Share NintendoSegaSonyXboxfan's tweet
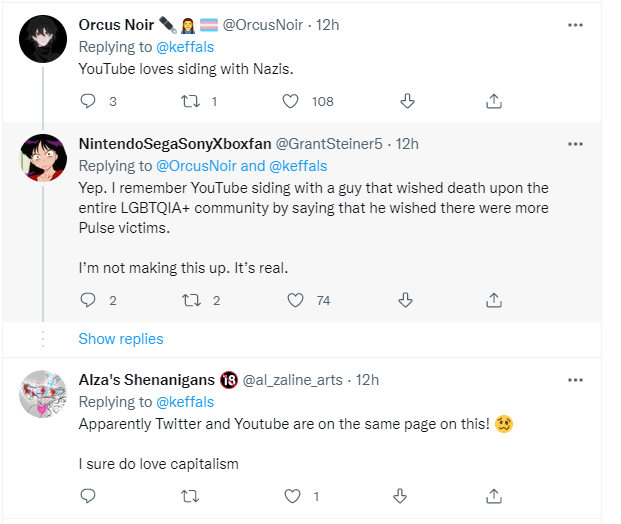 click(493, 300)
